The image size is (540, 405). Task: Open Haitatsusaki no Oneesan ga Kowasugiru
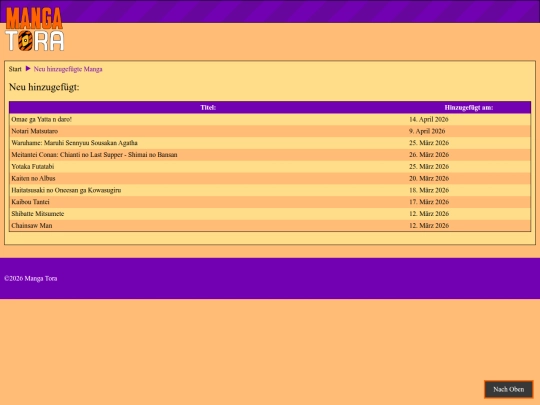pos(66,190)
